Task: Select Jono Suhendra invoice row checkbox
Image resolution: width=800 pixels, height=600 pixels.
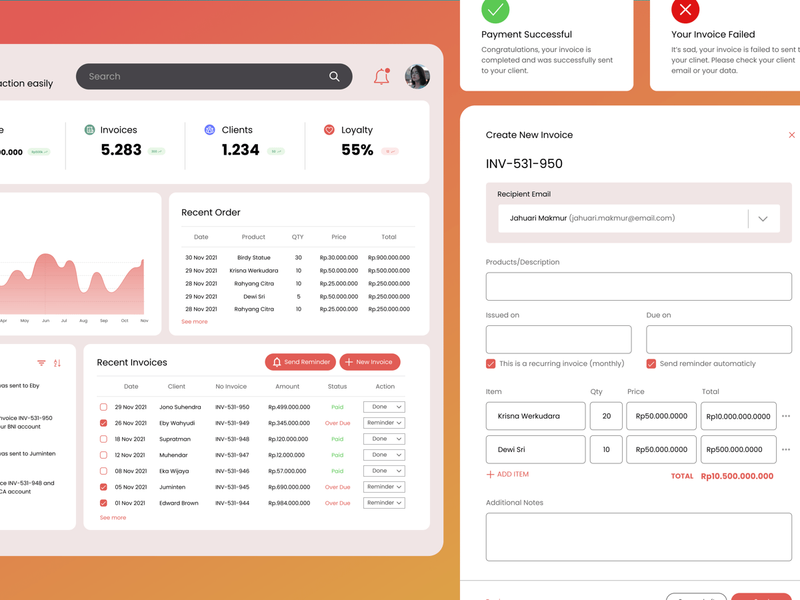Action: point(103,407)
